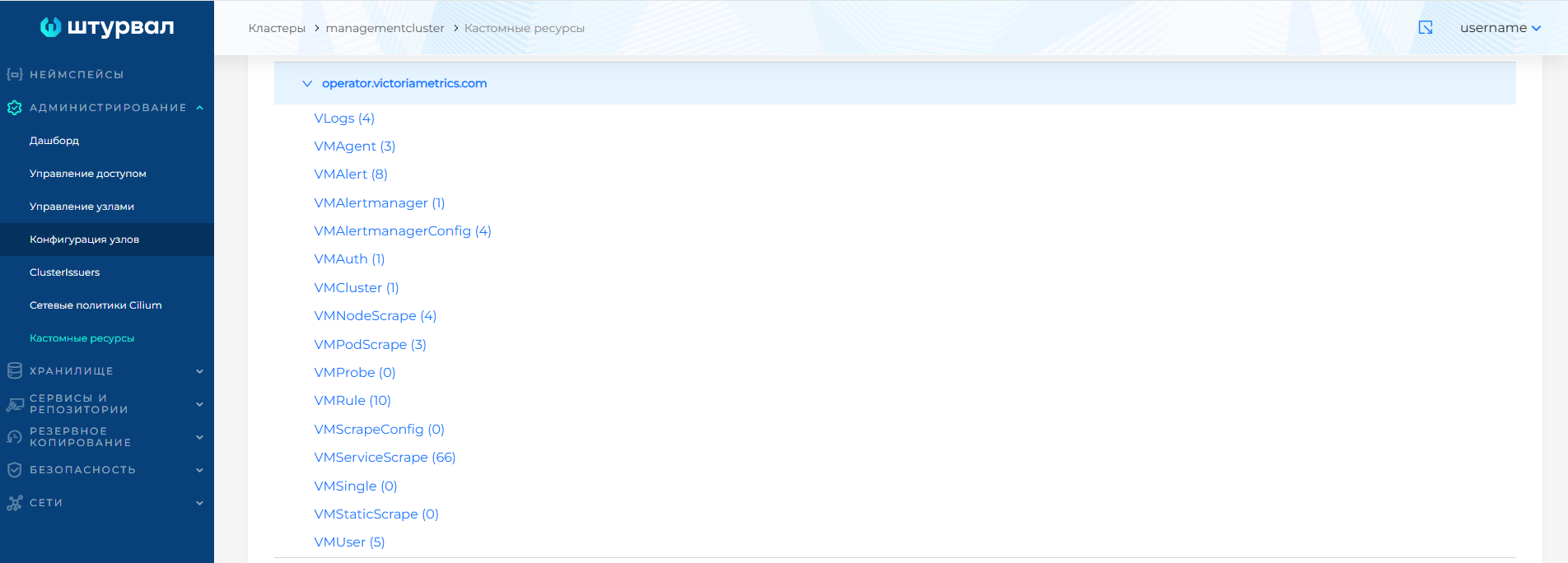This screenshot has width=1568, height=563.
Task: Open the VMServiceScrape (66) resource link
Action: pos(385,458)
